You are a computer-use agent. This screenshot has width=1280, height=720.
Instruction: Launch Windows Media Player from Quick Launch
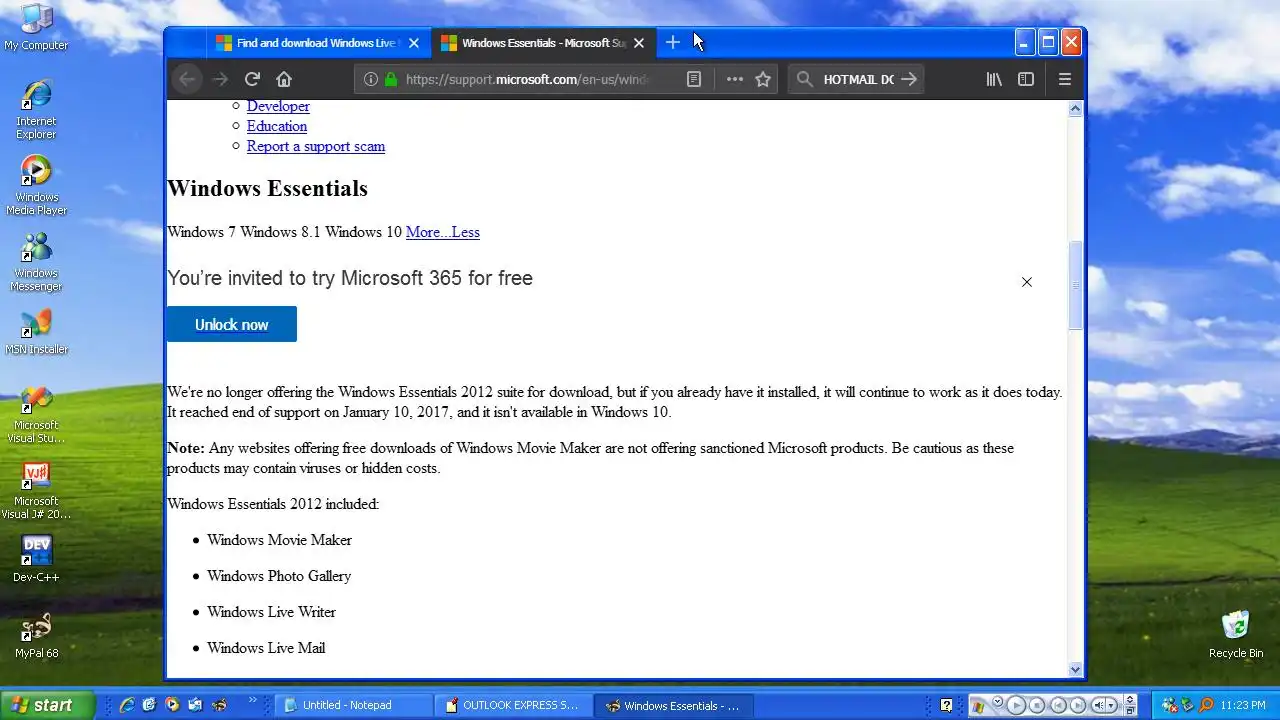(172, 705)
